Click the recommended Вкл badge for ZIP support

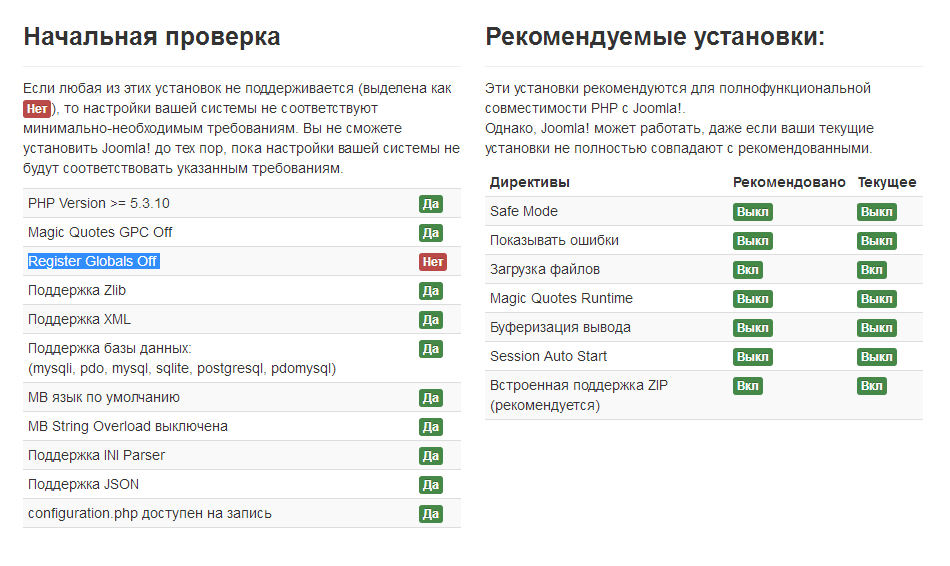pos(748,386)
